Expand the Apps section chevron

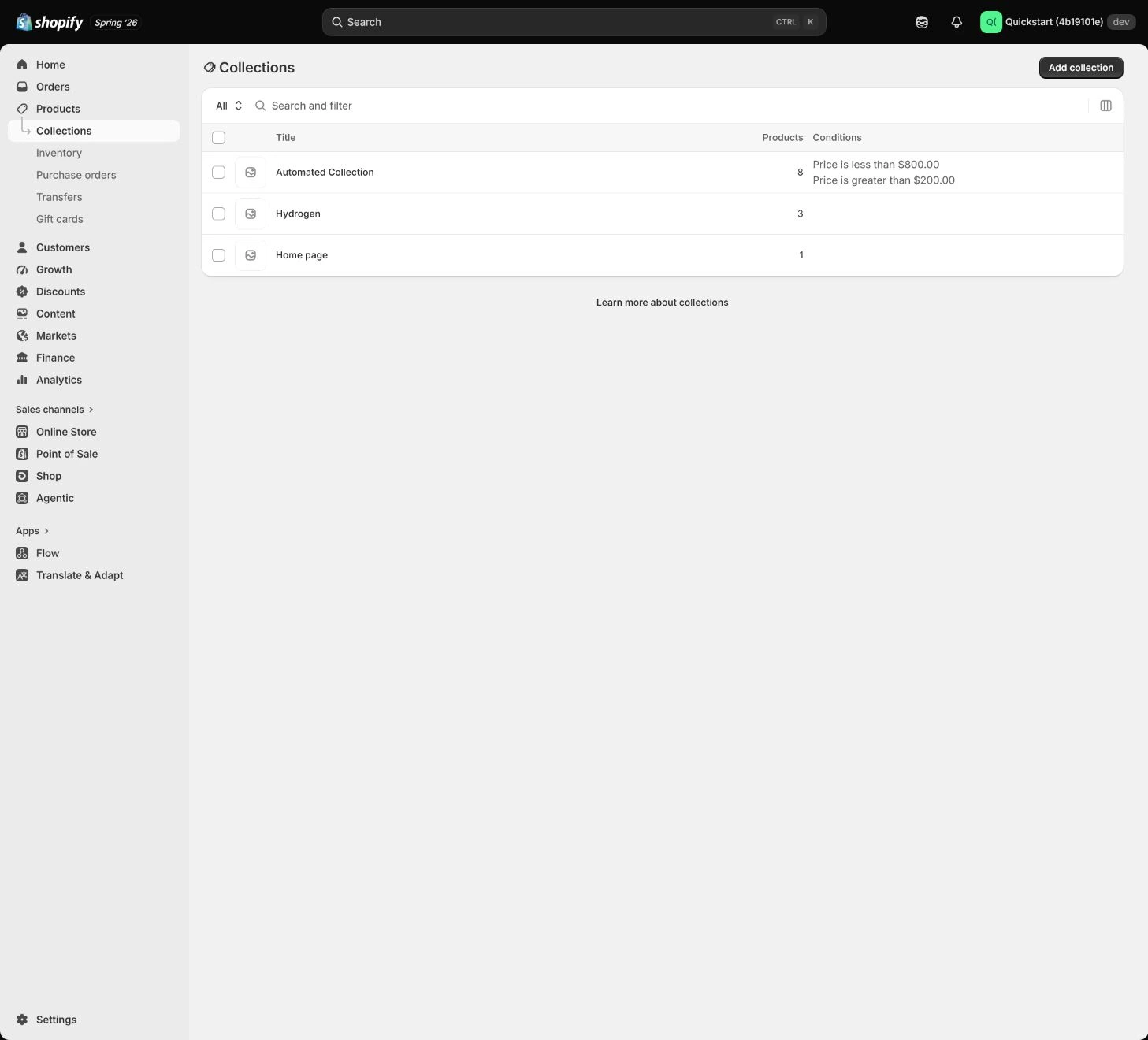point(46,531)
